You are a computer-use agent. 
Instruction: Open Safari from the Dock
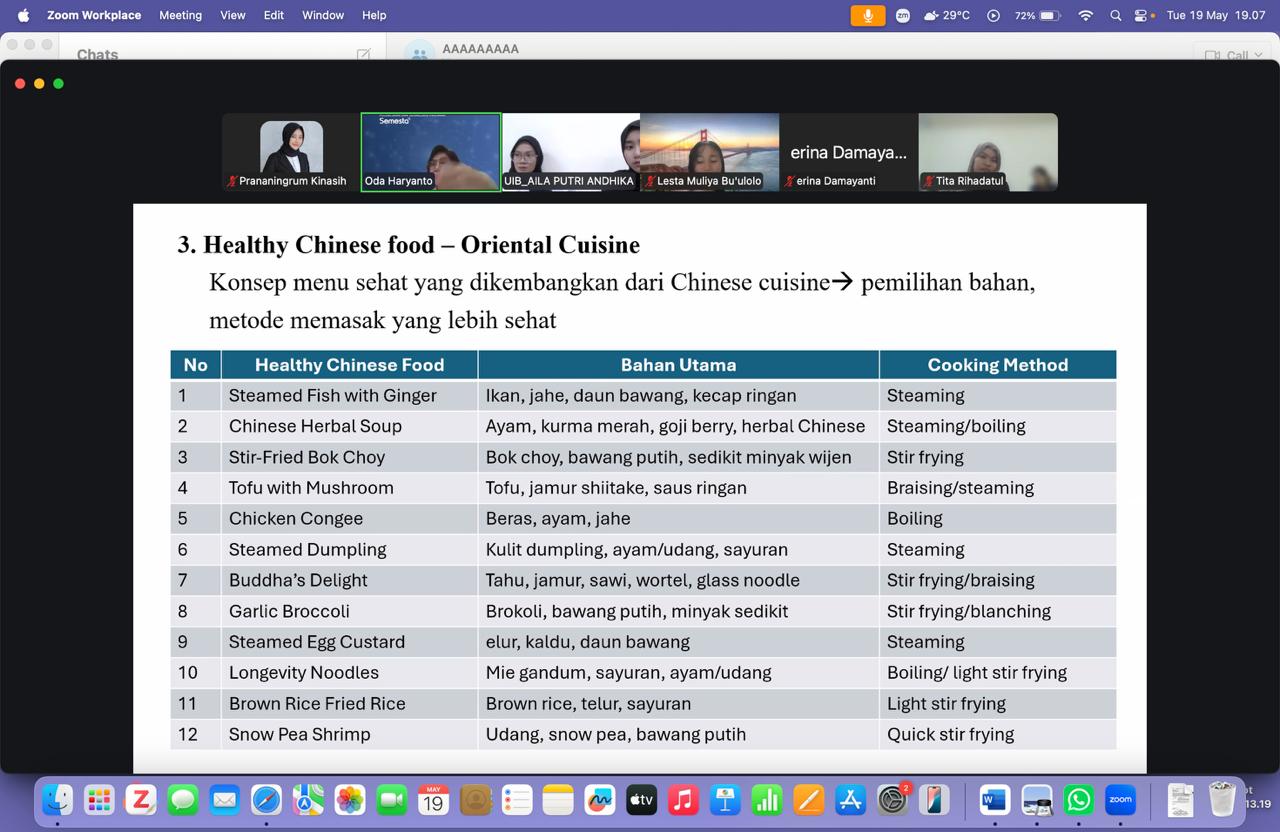tap(266, 800)
